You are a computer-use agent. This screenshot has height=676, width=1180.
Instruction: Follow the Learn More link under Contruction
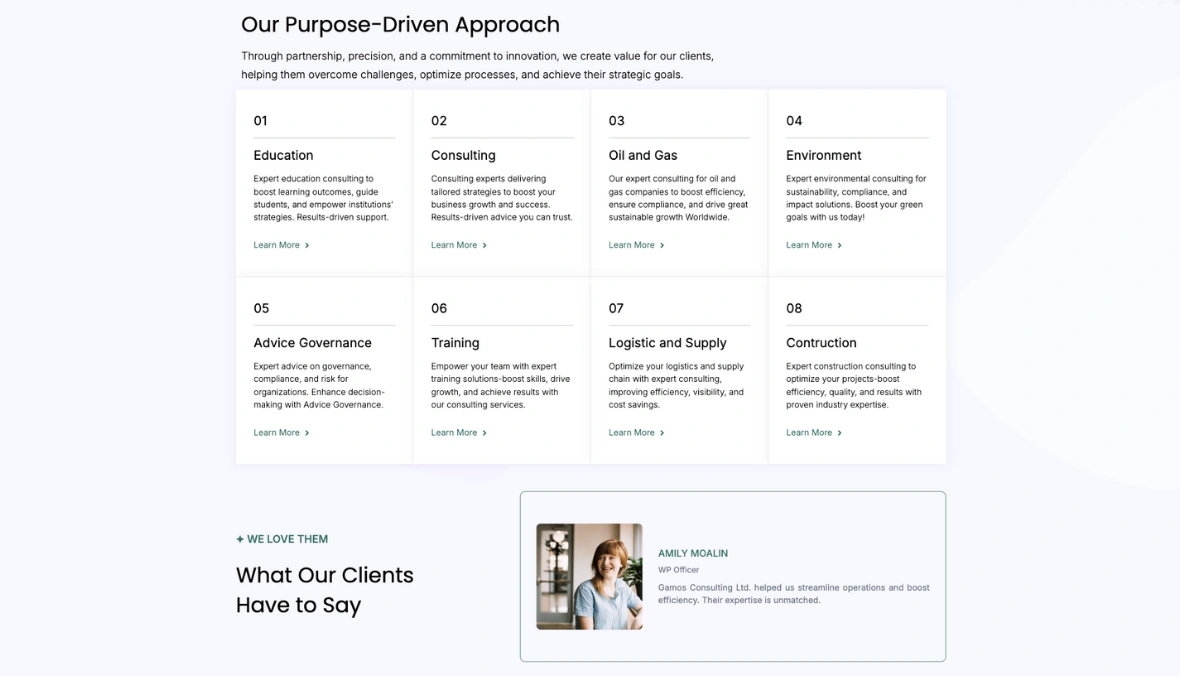(x=809, y=433)
